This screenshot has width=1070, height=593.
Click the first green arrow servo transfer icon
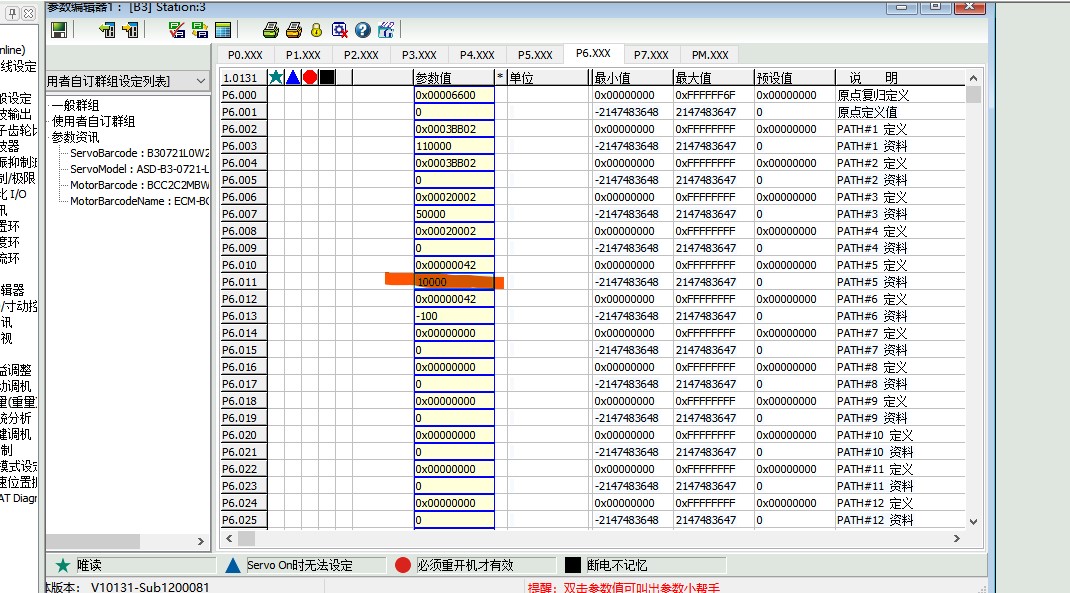[107, 30]
